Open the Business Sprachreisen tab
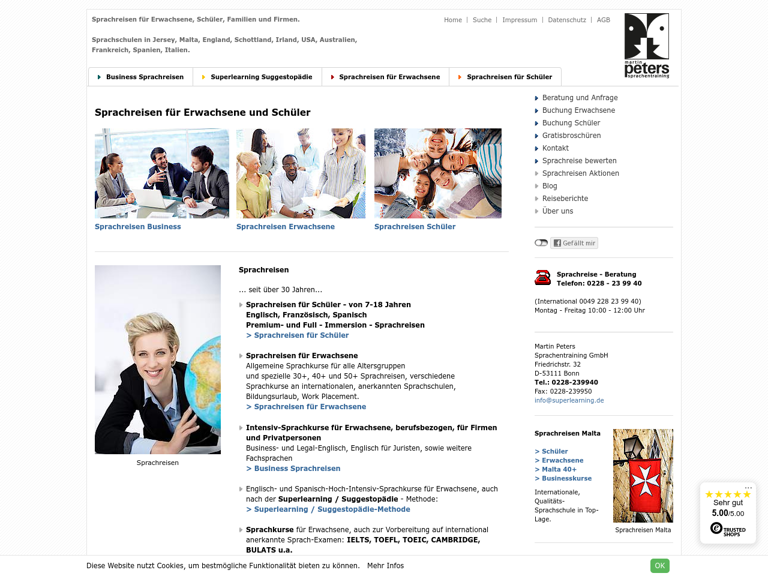This screenshot has height=576, width=768. coord(141,77)
